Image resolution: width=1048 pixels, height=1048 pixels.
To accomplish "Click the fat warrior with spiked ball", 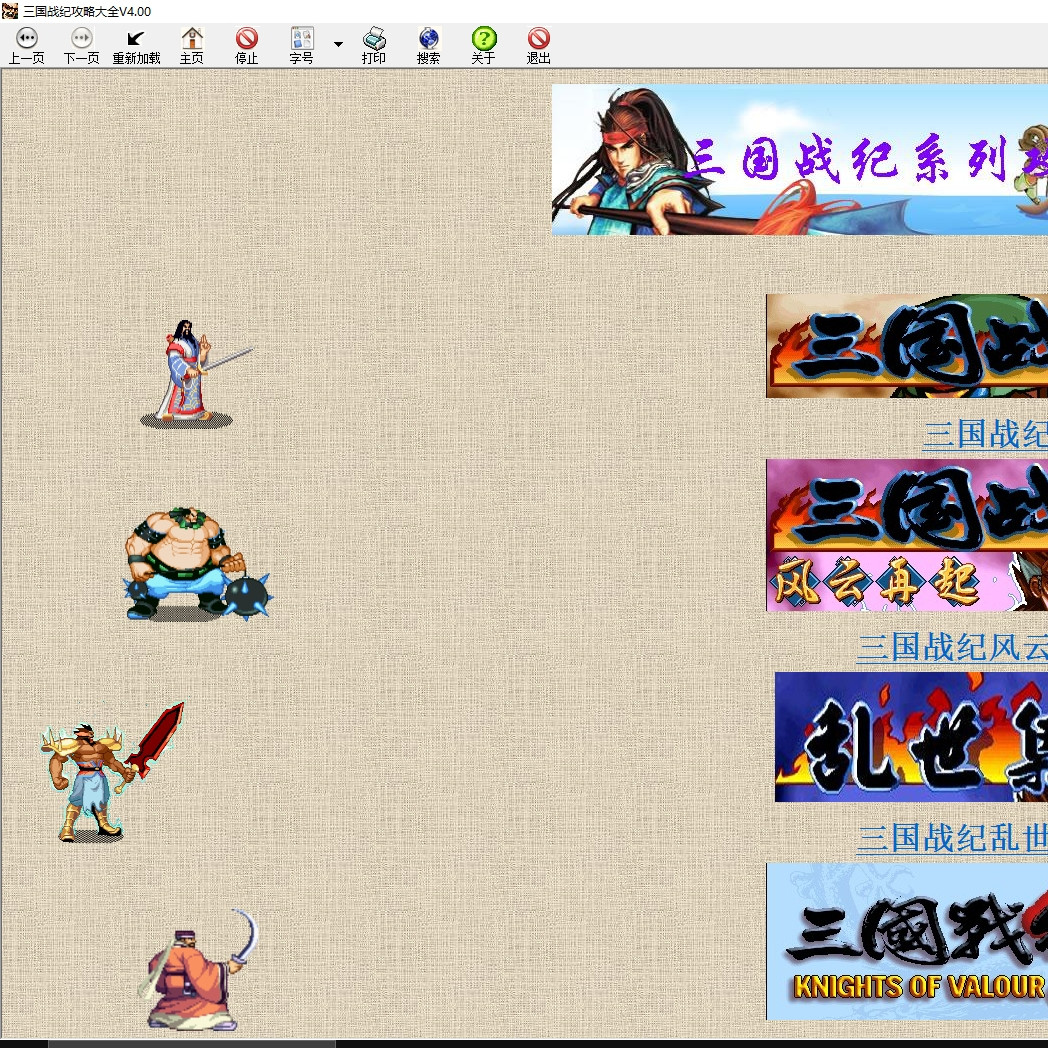I will coord(198,564).
